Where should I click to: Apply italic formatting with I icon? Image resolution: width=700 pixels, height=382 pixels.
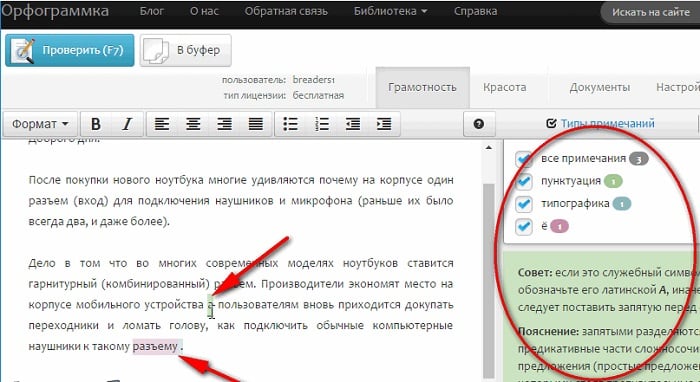coord(128,124)
